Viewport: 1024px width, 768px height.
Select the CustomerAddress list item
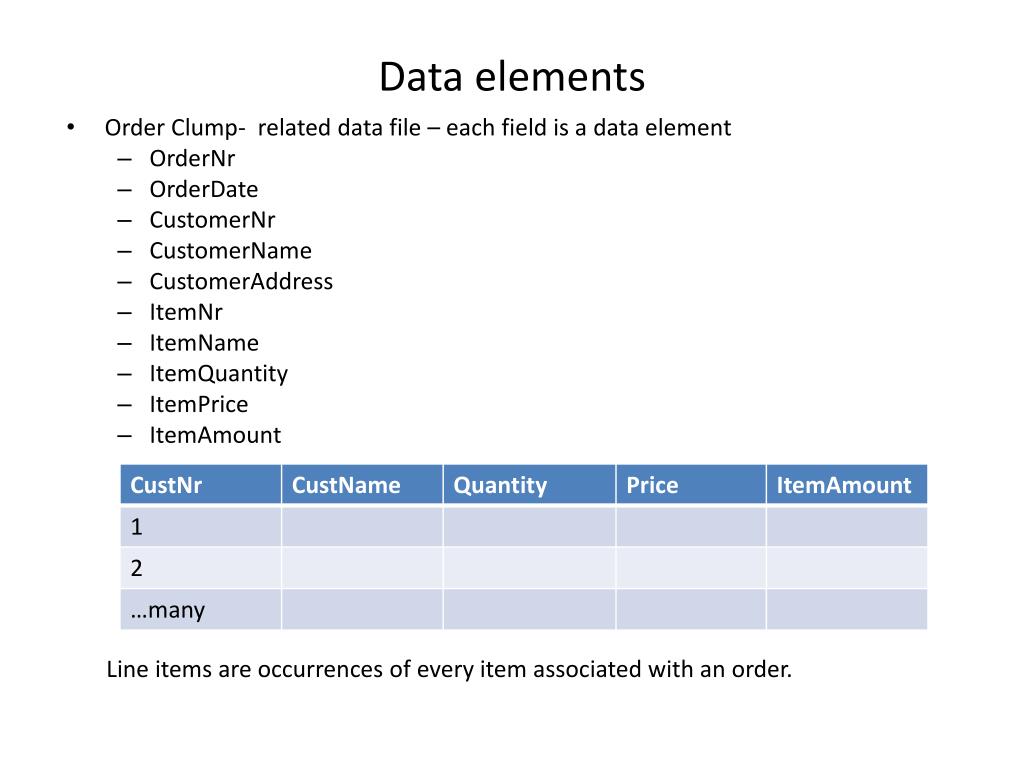[x=241, y=281]
